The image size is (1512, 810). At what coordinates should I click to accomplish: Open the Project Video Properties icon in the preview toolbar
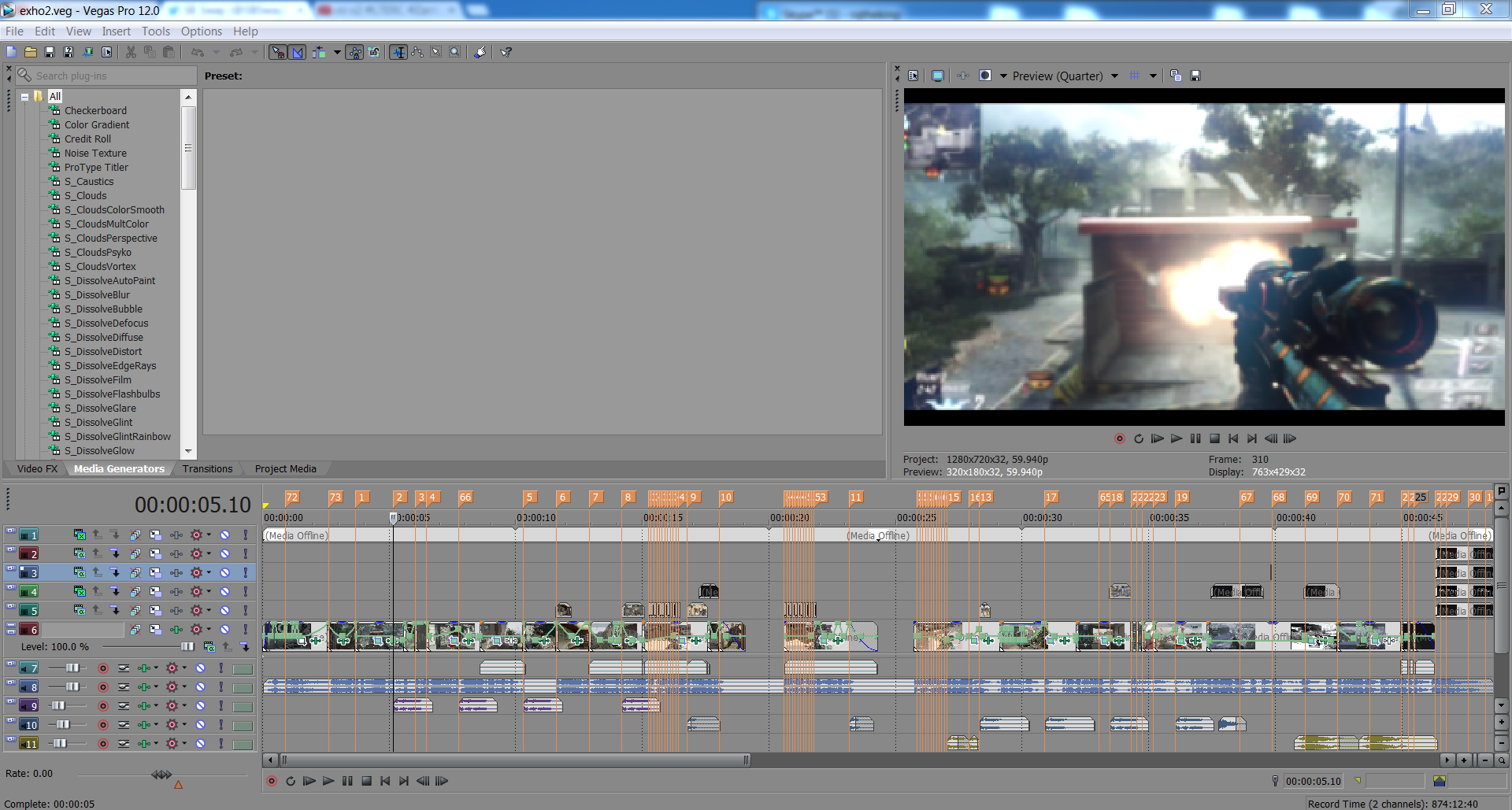point(913,76)
